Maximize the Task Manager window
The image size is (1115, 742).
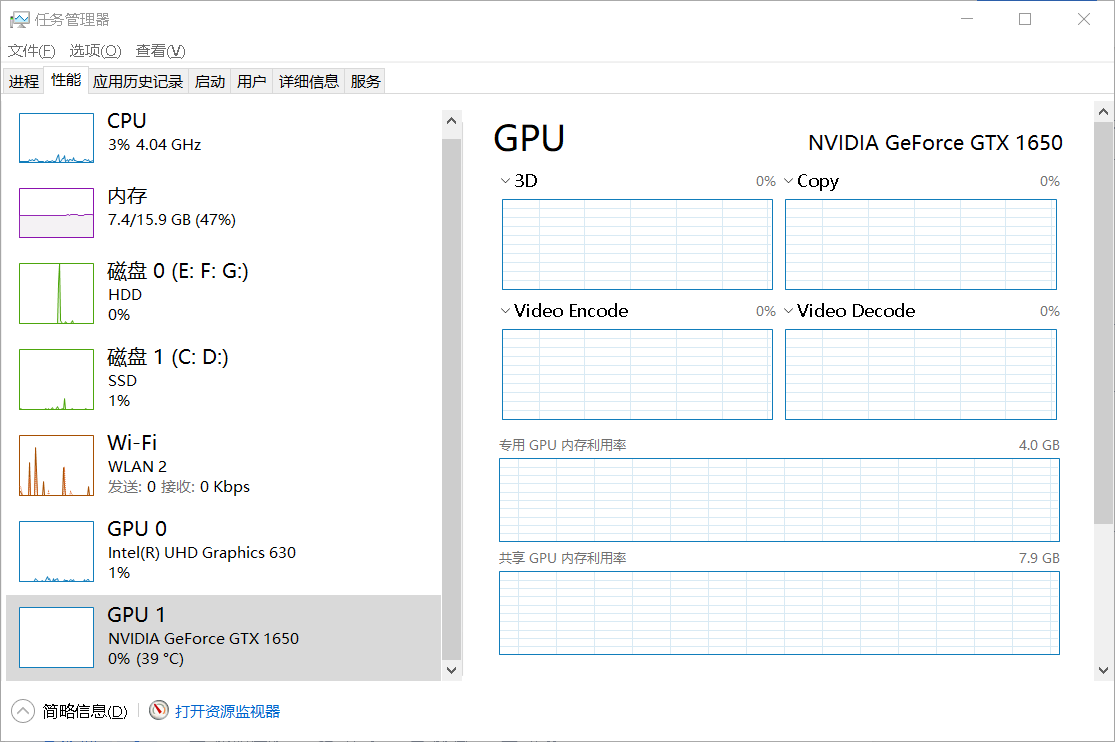1025,19
